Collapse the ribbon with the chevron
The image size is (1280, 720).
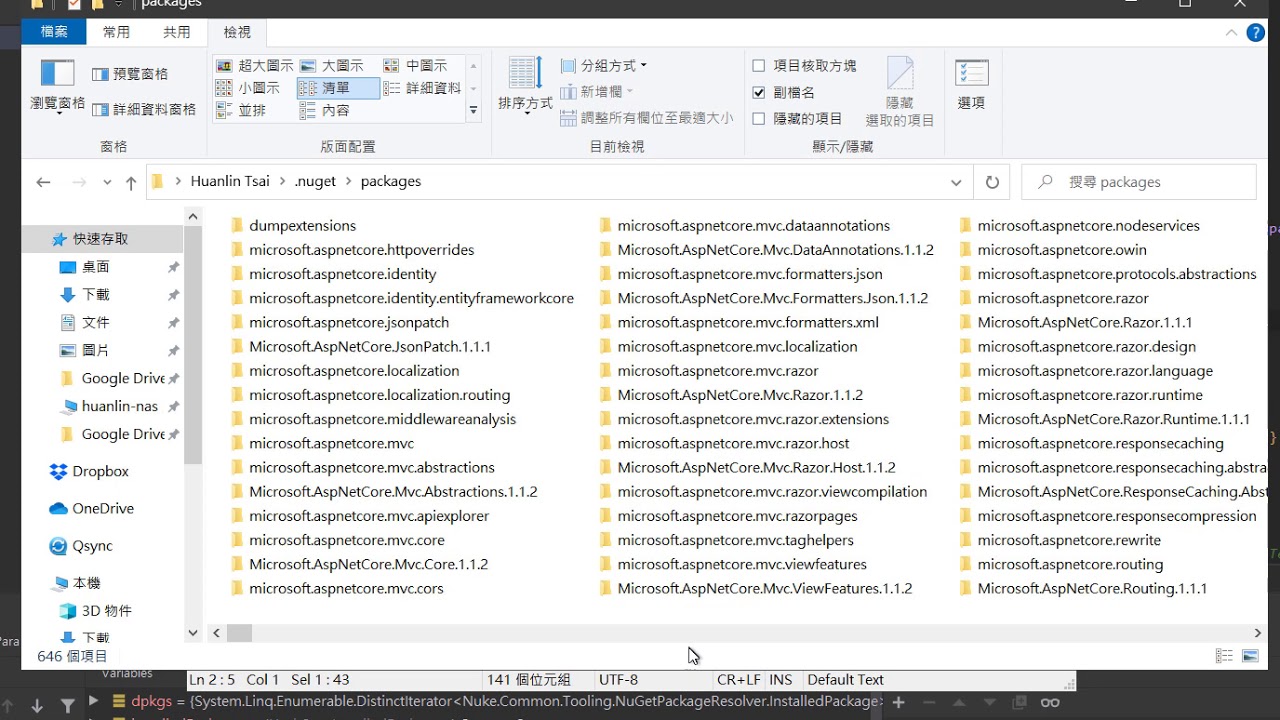pos(1231,32)
